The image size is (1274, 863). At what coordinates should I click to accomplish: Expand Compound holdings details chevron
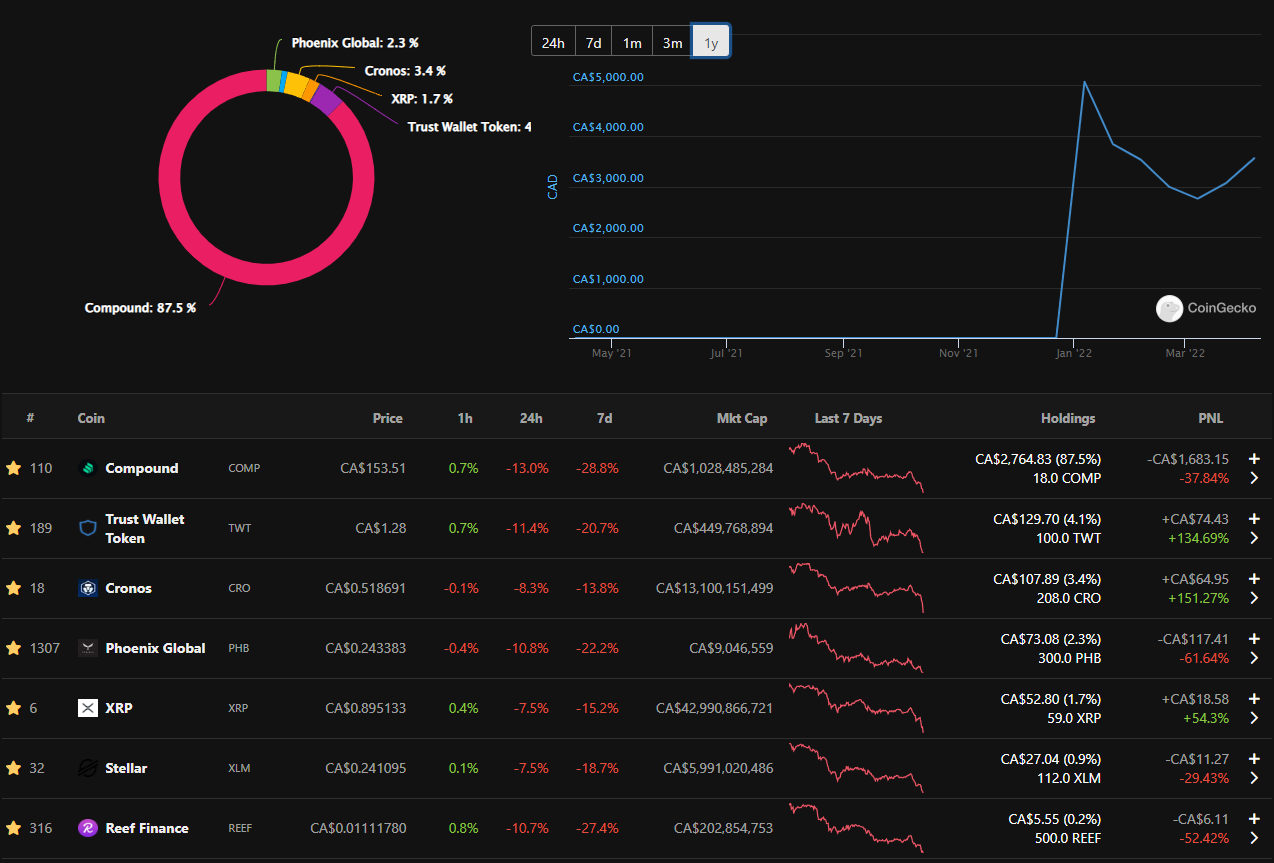coord(1254,478)
